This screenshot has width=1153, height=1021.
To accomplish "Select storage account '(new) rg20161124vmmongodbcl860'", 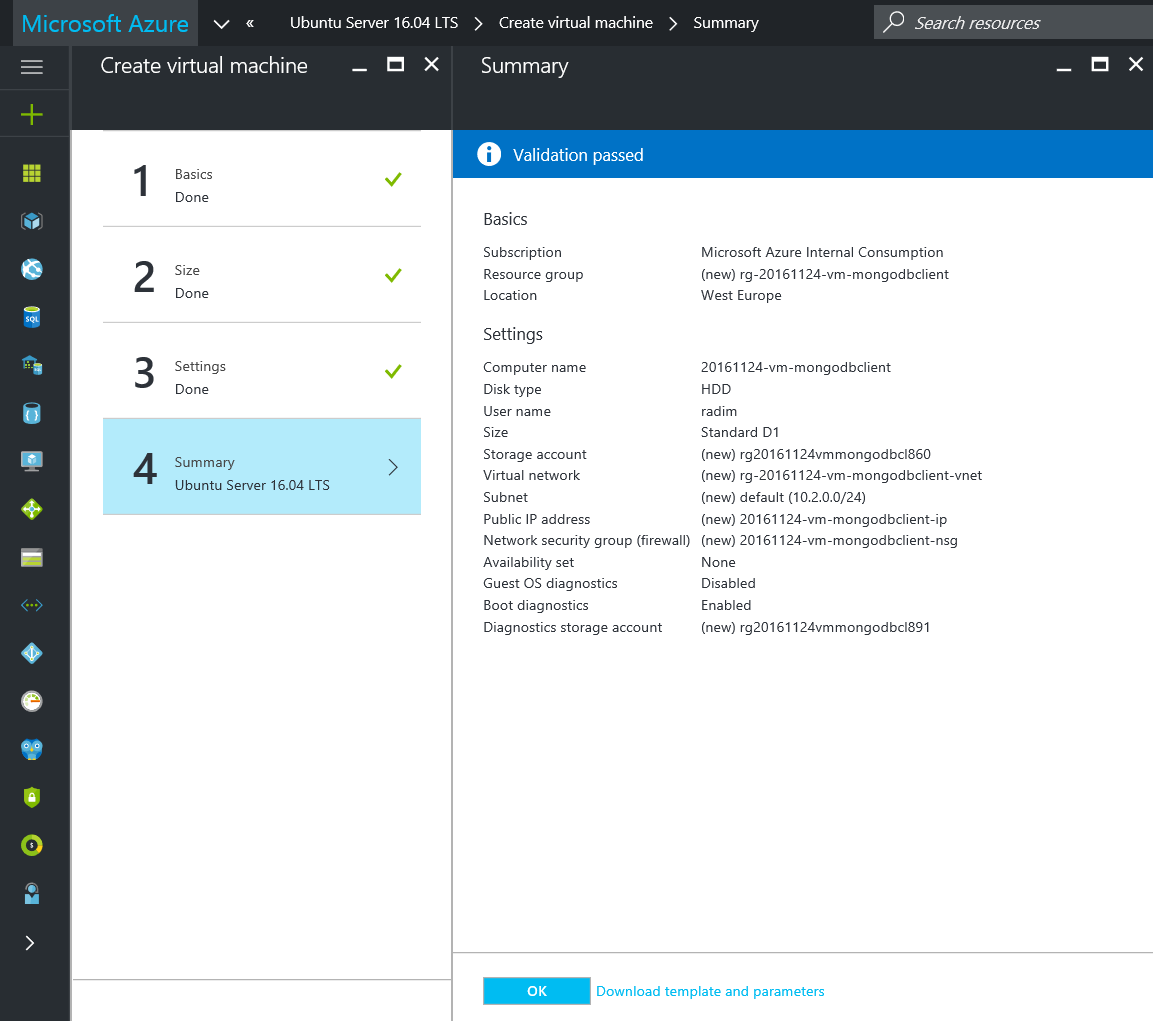I will coord(816,454).
